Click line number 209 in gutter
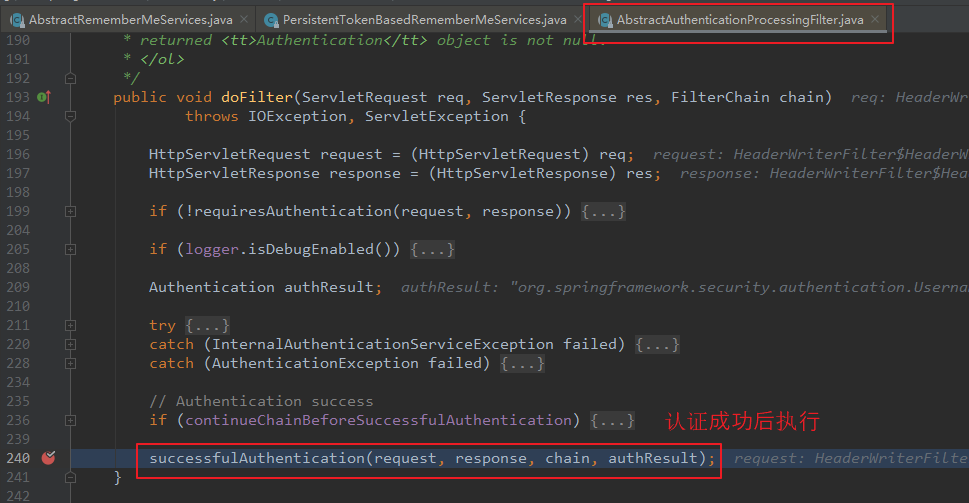Image resolution: width=969 pixels, height=503 pixels. click(x=18, y=287)
